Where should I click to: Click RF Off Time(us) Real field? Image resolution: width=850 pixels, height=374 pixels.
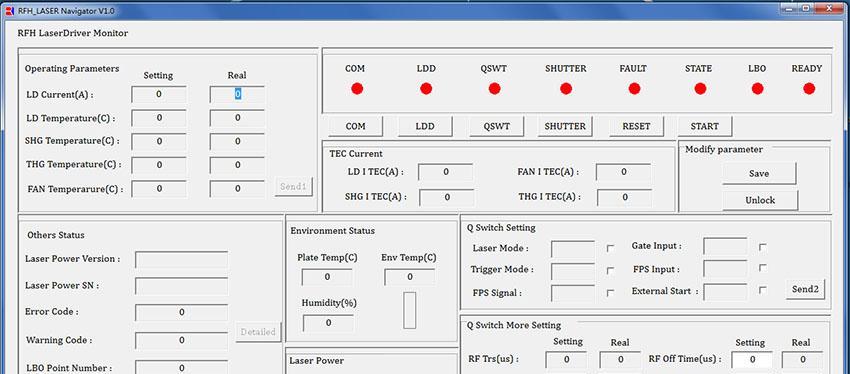click(x=802, y=359)
